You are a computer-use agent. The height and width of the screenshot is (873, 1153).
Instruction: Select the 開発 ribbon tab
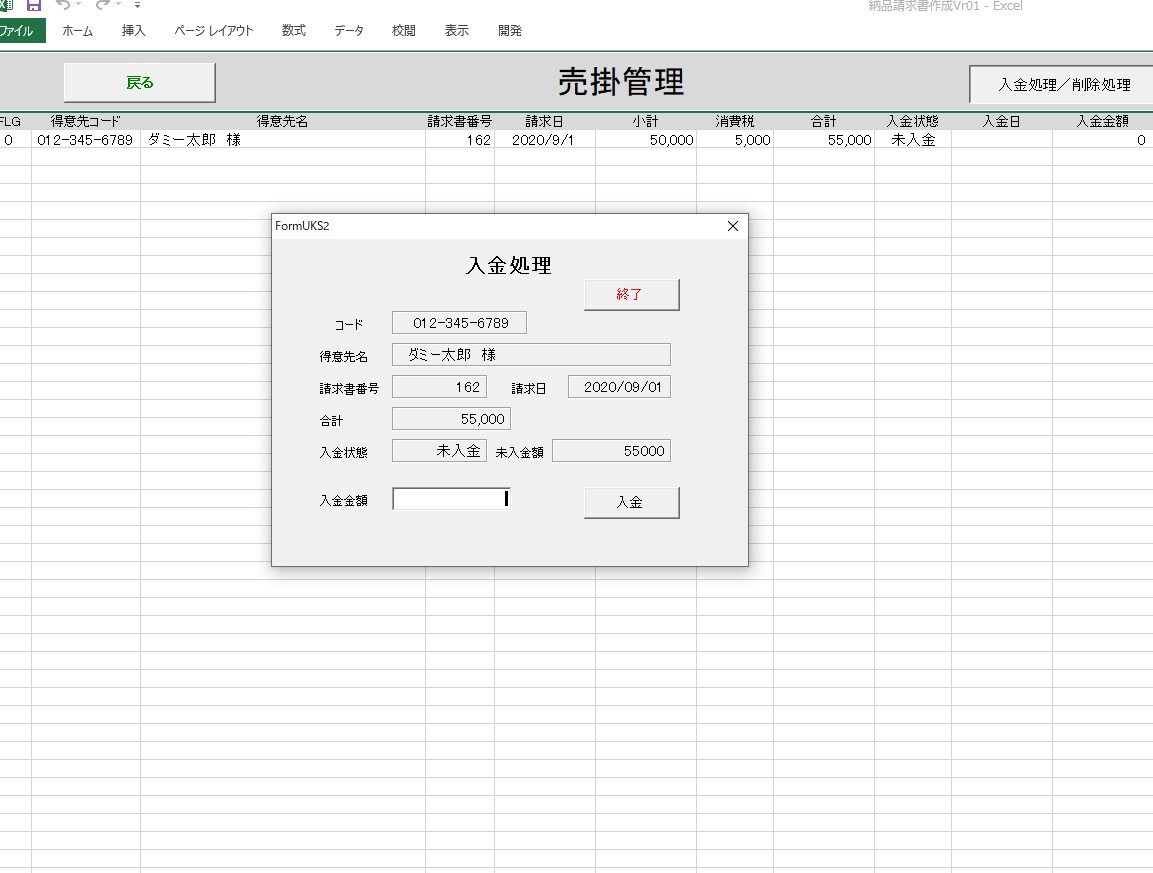tap(510, 31)
